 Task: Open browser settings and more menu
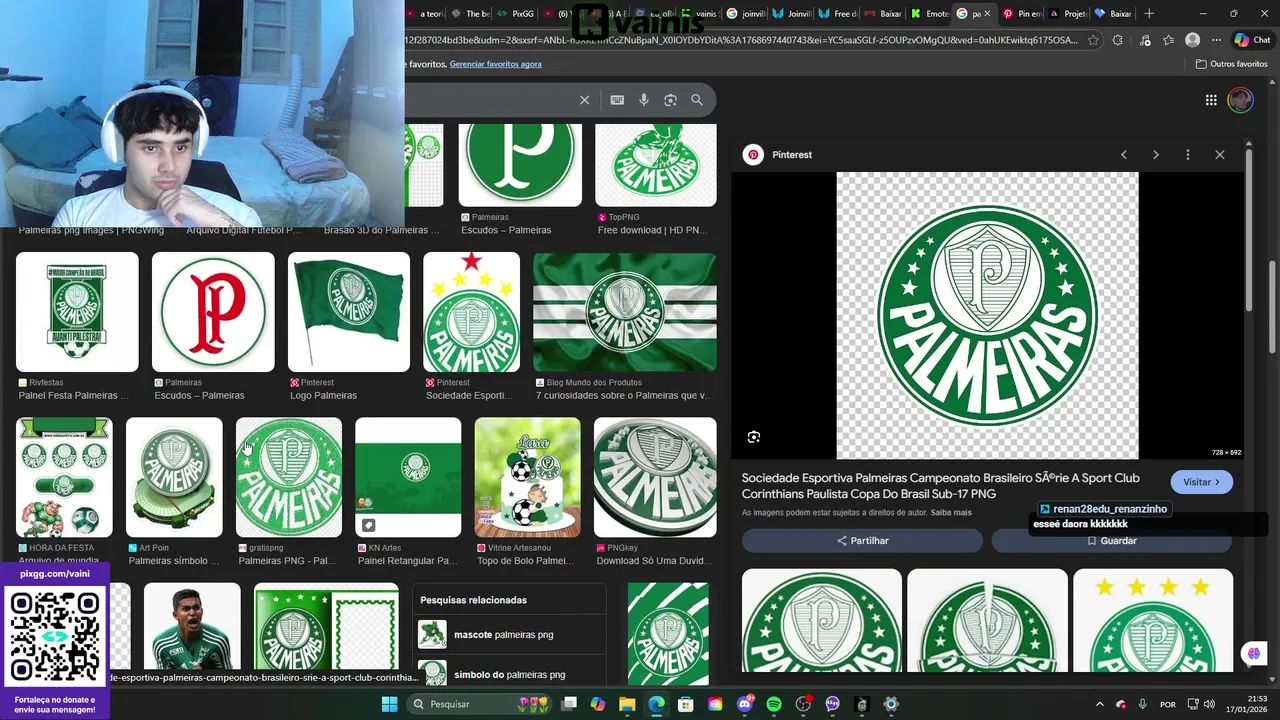coord(1216,40)
